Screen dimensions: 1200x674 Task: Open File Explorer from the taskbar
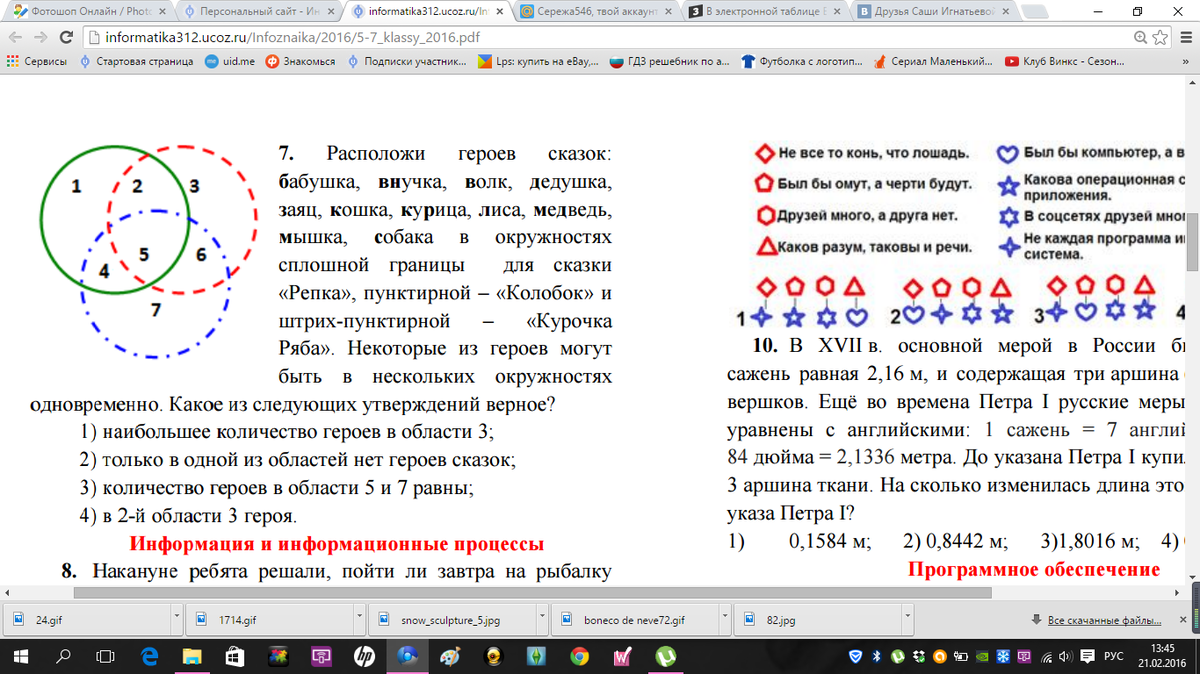(x=192, y=656)
